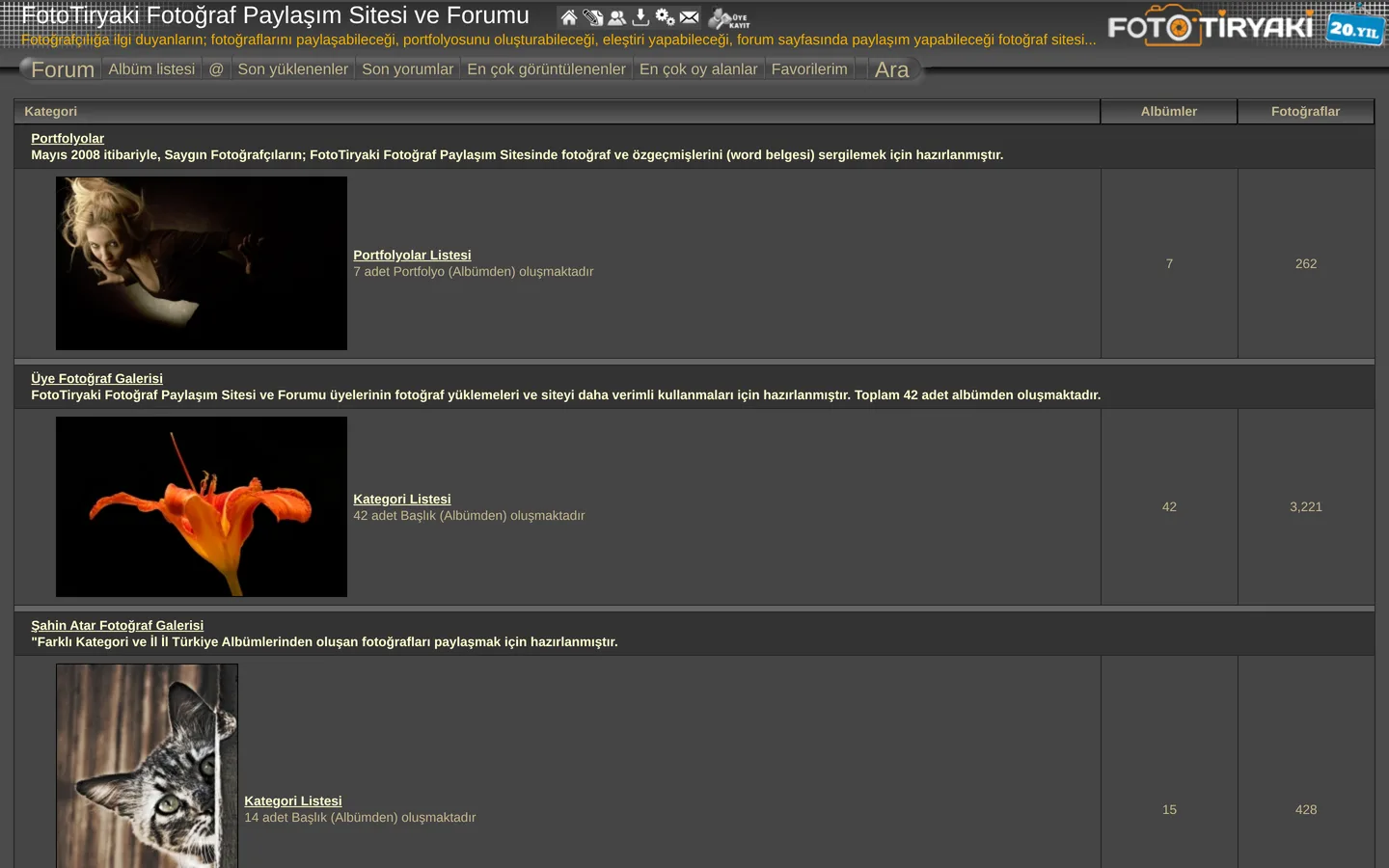Image resolution: width=1389 pixels, height=868 pixels.
Task: Go to the home page icon
Action: [x=569, y=17]
